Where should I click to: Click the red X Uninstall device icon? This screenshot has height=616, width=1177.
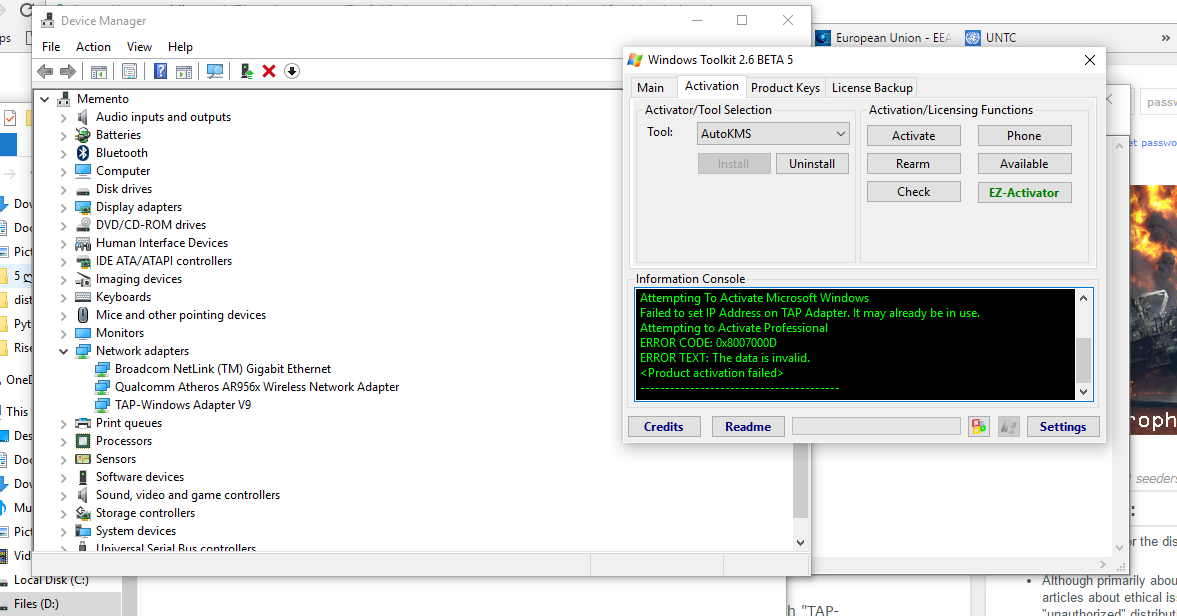[269, 71]
